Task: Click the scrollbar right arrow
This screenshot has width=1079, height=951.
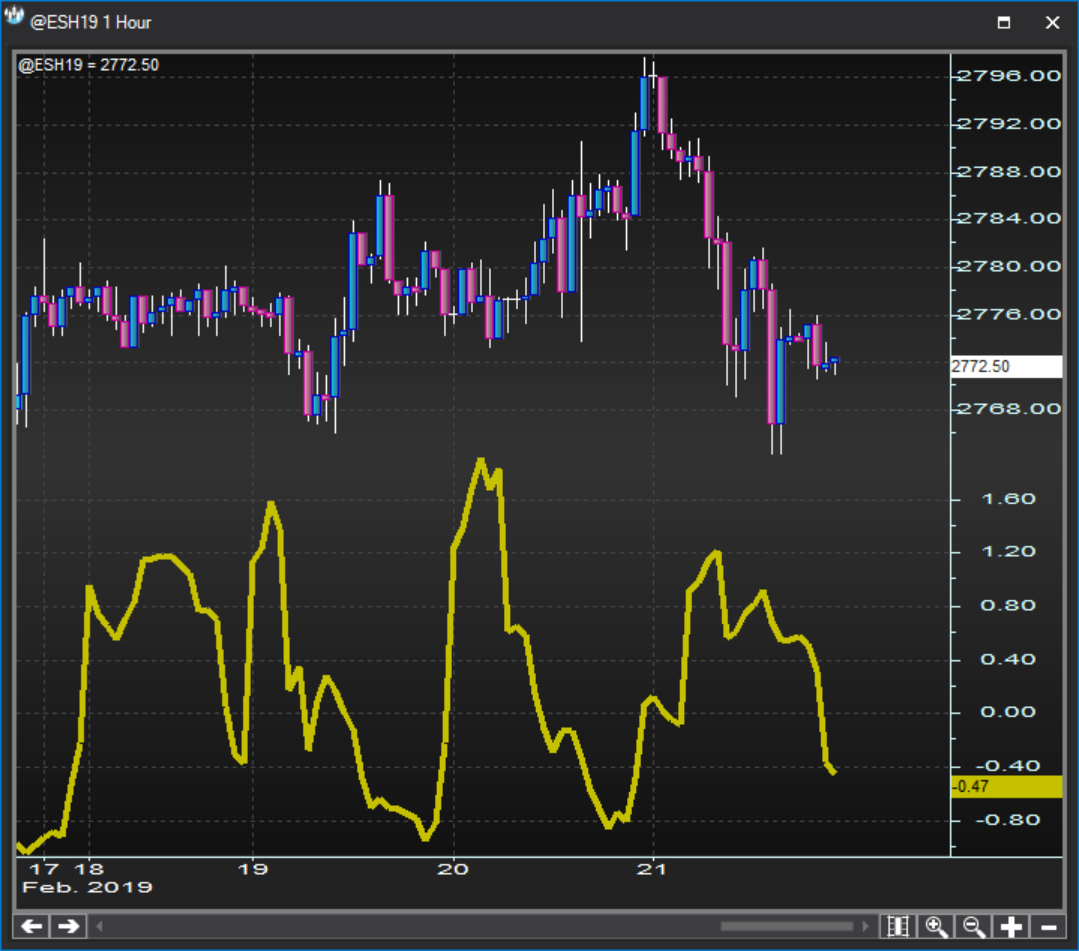Action: [x=866, y=926]
